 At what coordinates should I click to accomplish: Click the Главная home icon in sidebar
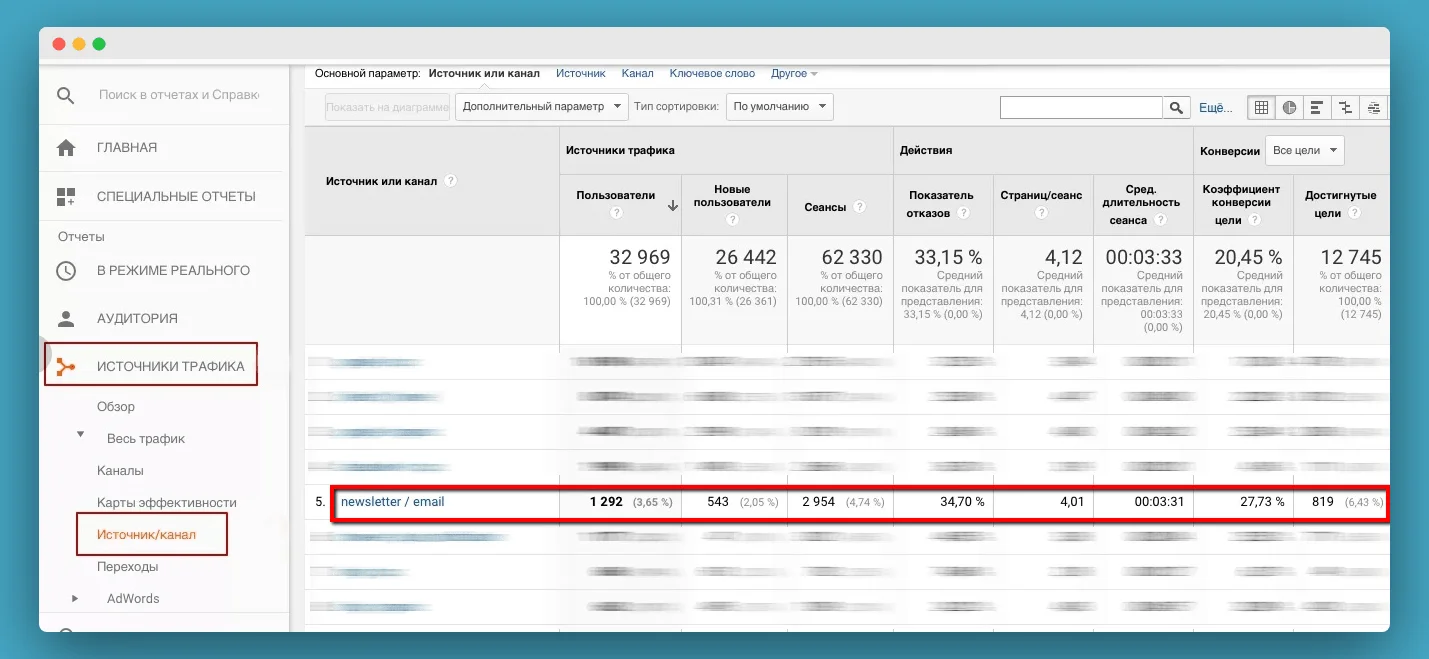click(66, 148)
